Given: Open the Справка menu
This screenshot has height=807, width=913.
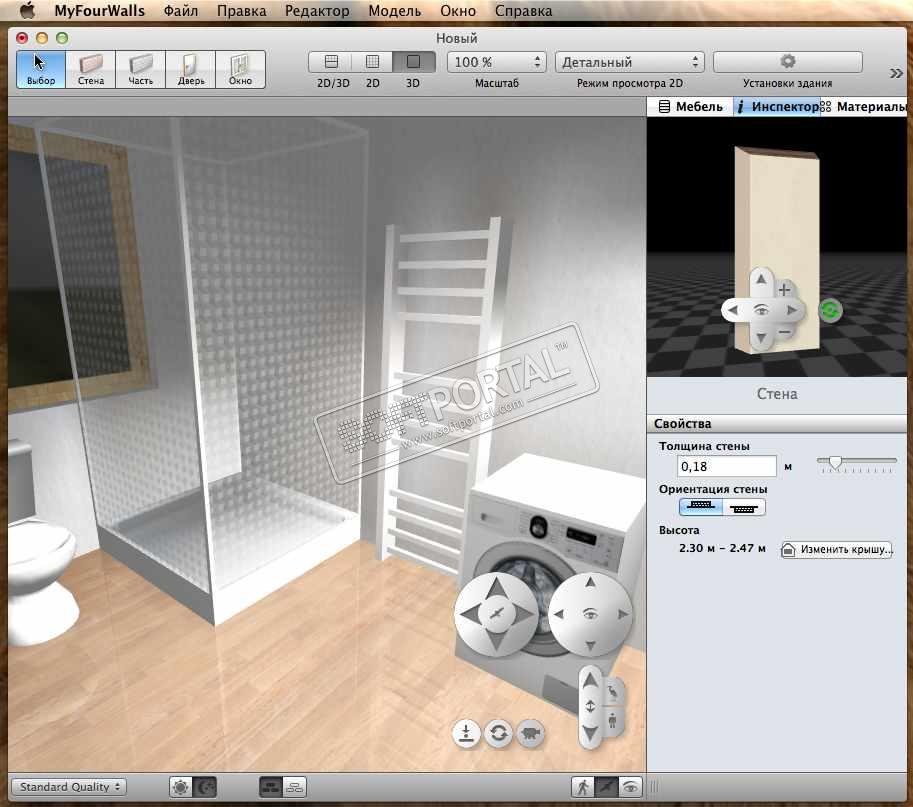Looking at the screenshot, I should (523, 11).
